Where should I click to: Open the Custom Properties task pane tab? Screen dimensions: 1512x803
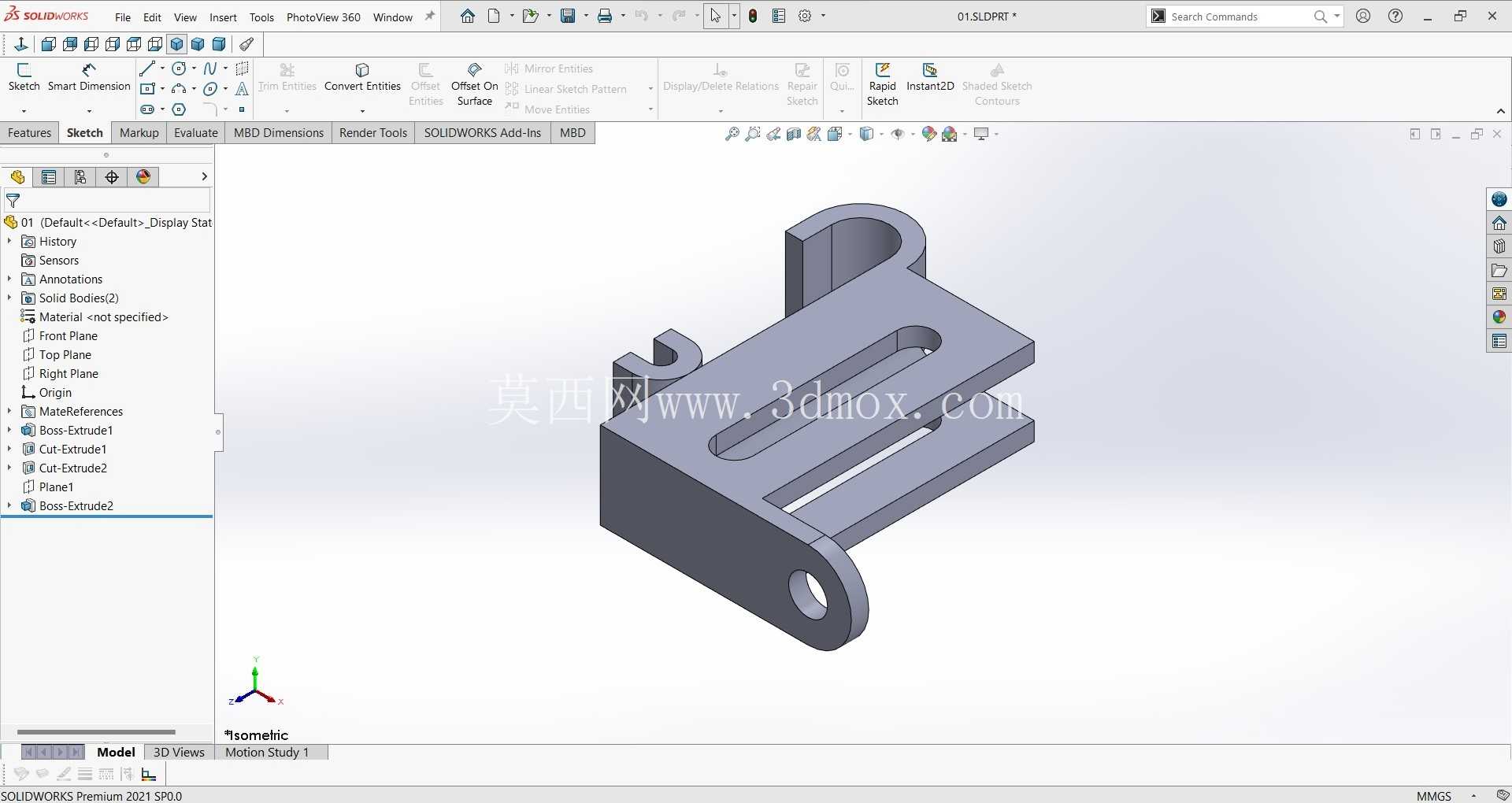[x=1499, y=341]
